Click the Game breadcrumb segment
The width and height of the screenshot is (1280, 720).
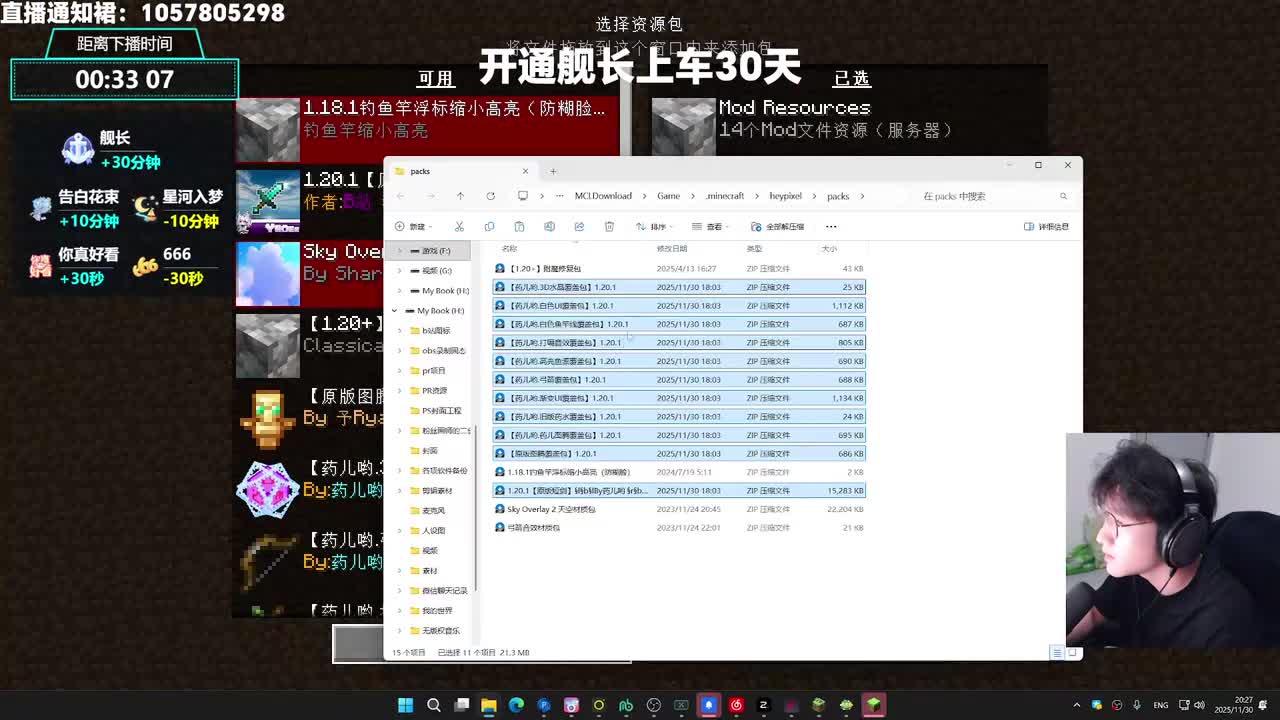pos(668,196)
